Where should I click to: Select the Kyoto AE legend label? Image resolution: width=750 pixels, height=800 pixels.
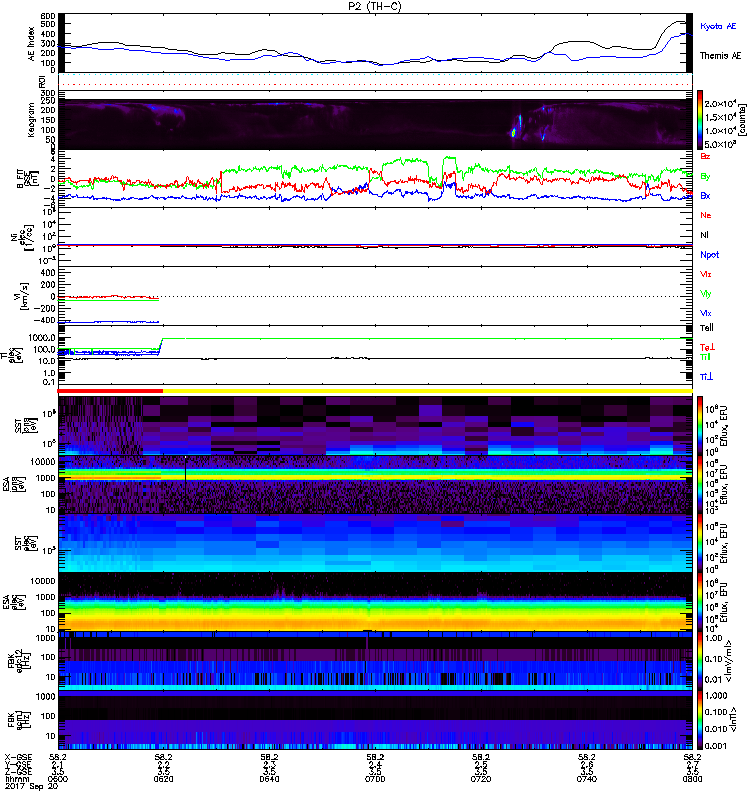coord(718,26)
